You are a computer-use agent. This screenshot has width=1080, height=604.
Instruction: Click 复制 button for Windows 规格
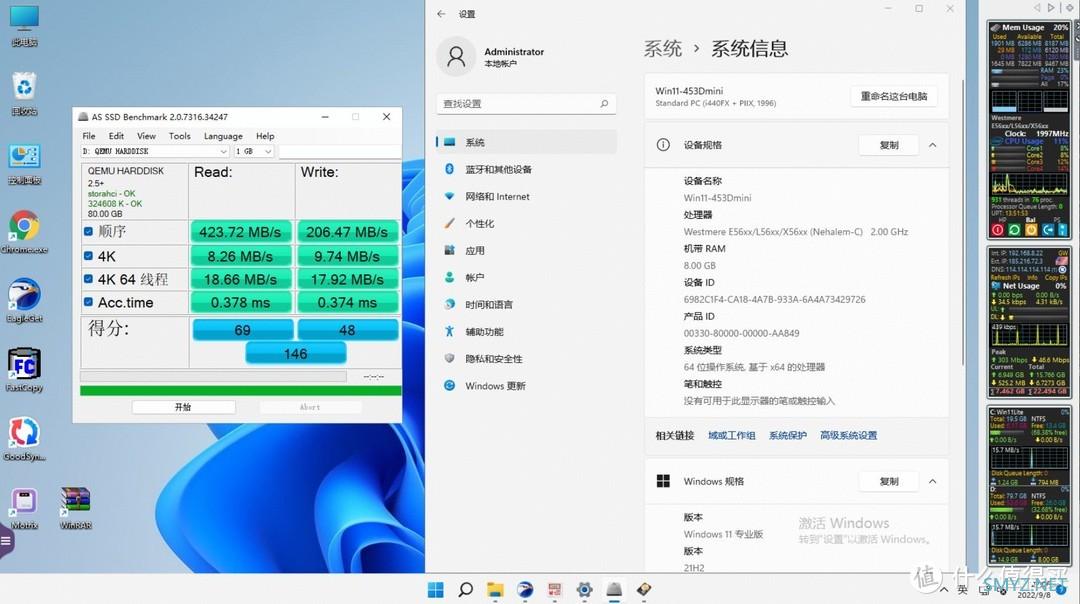(x=889, y=481)
